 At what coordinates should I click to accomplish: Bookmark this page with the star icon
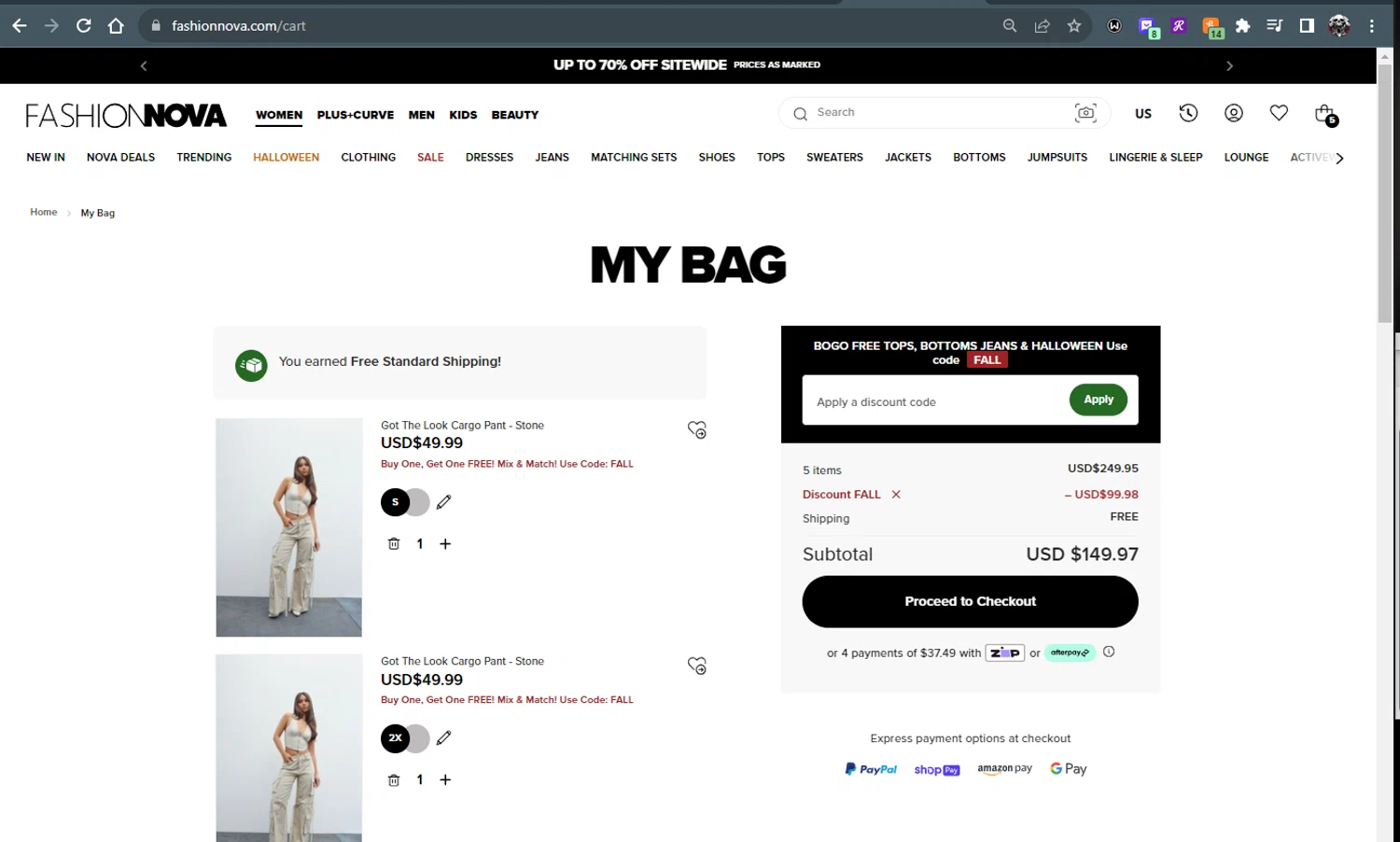point(1074,26)
